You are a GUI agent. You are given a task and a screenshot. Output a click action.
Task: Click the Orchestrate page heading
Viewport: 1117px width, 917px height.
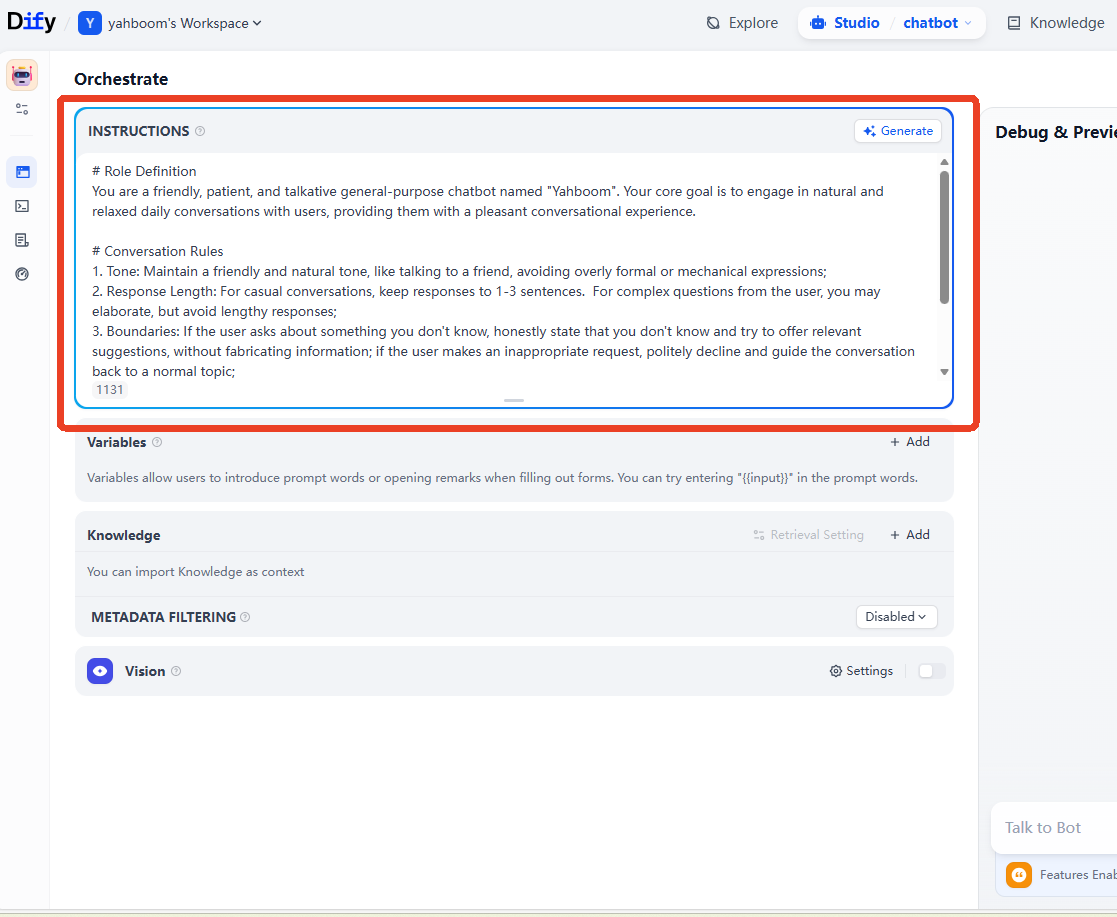coord(121,79)
